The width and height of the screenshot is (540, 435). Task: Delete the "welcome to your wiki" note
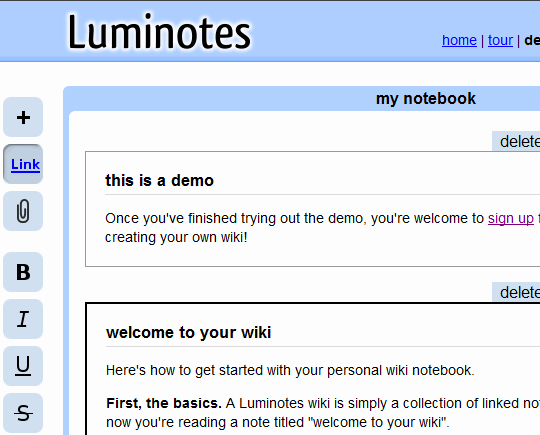tap(516, 292)
